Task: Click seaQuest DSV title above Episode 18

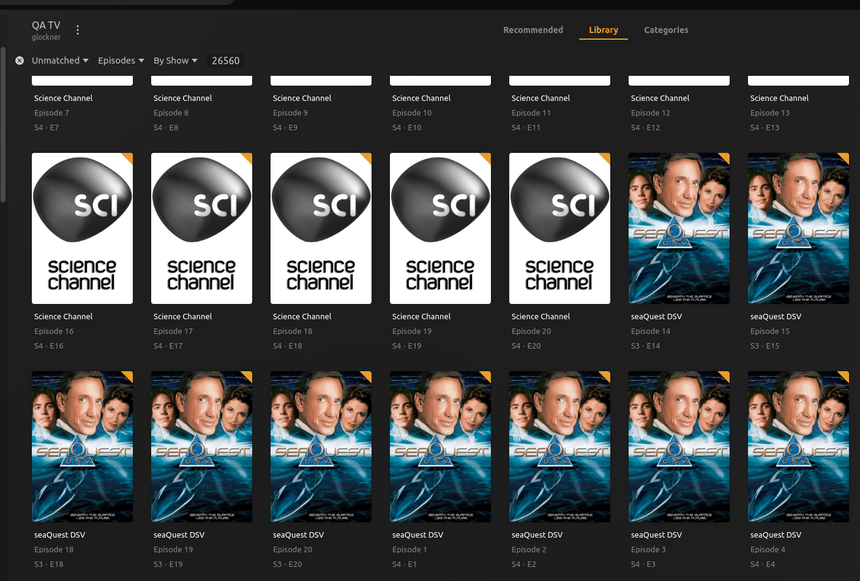Action: coord(59,535)
